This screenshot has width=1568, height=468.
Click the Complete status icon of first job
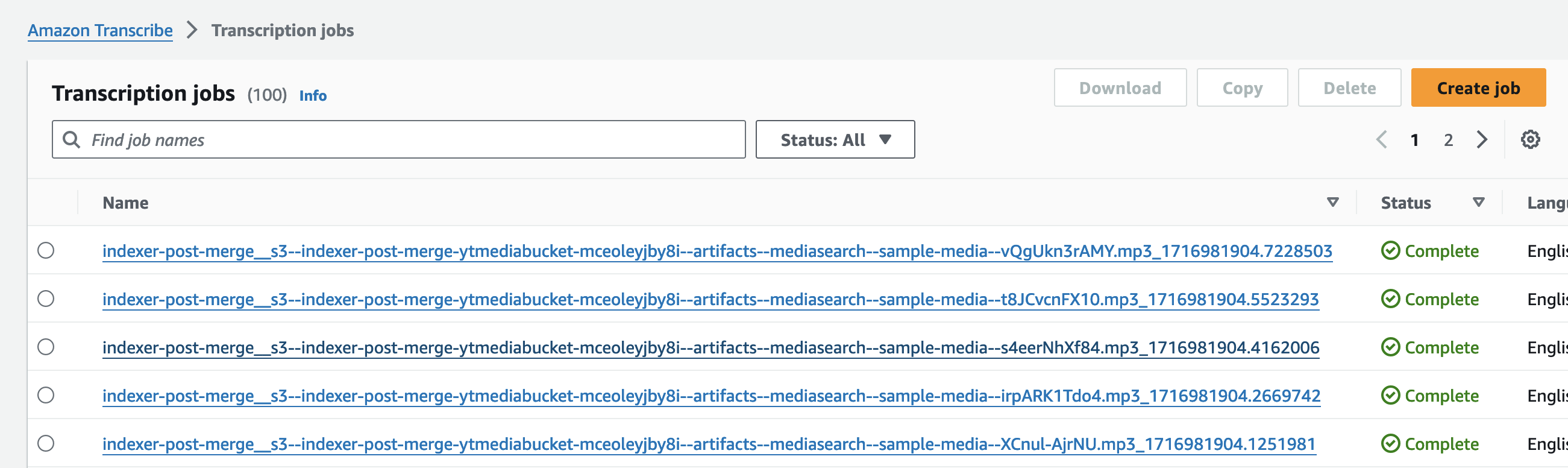1390,250
